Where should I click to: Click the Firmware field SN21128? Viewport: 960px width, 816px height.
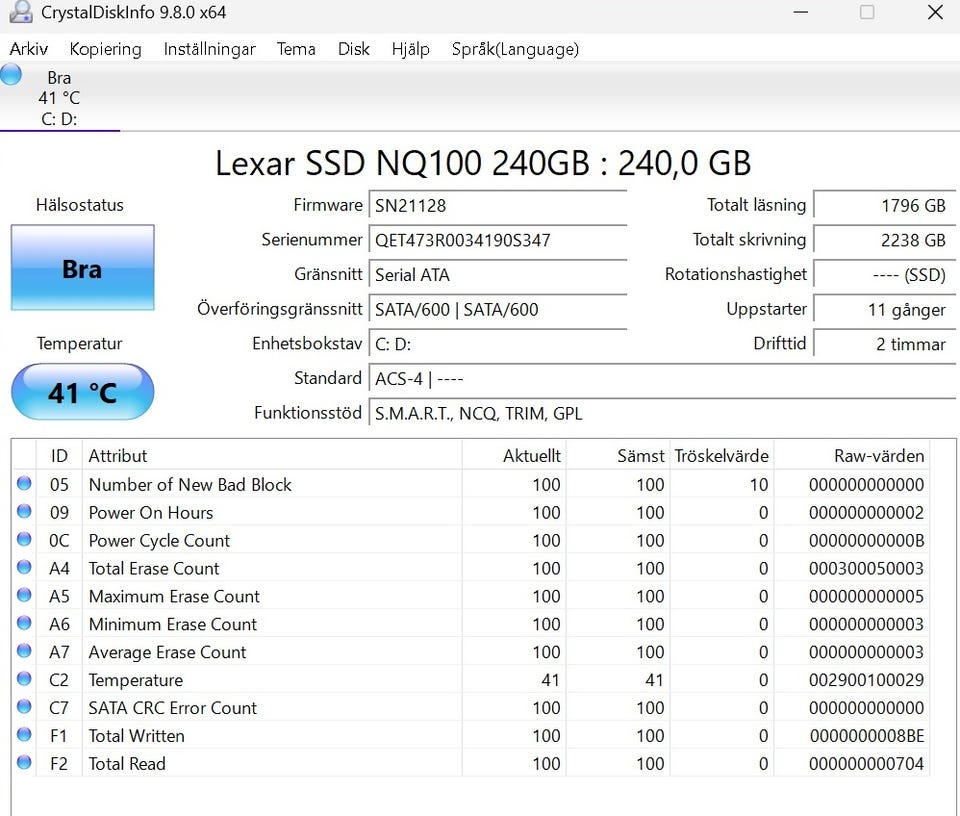498,205
